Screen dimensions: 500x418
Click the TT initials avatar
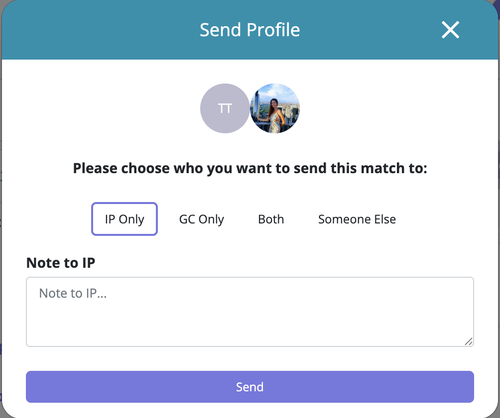point(225,108)
